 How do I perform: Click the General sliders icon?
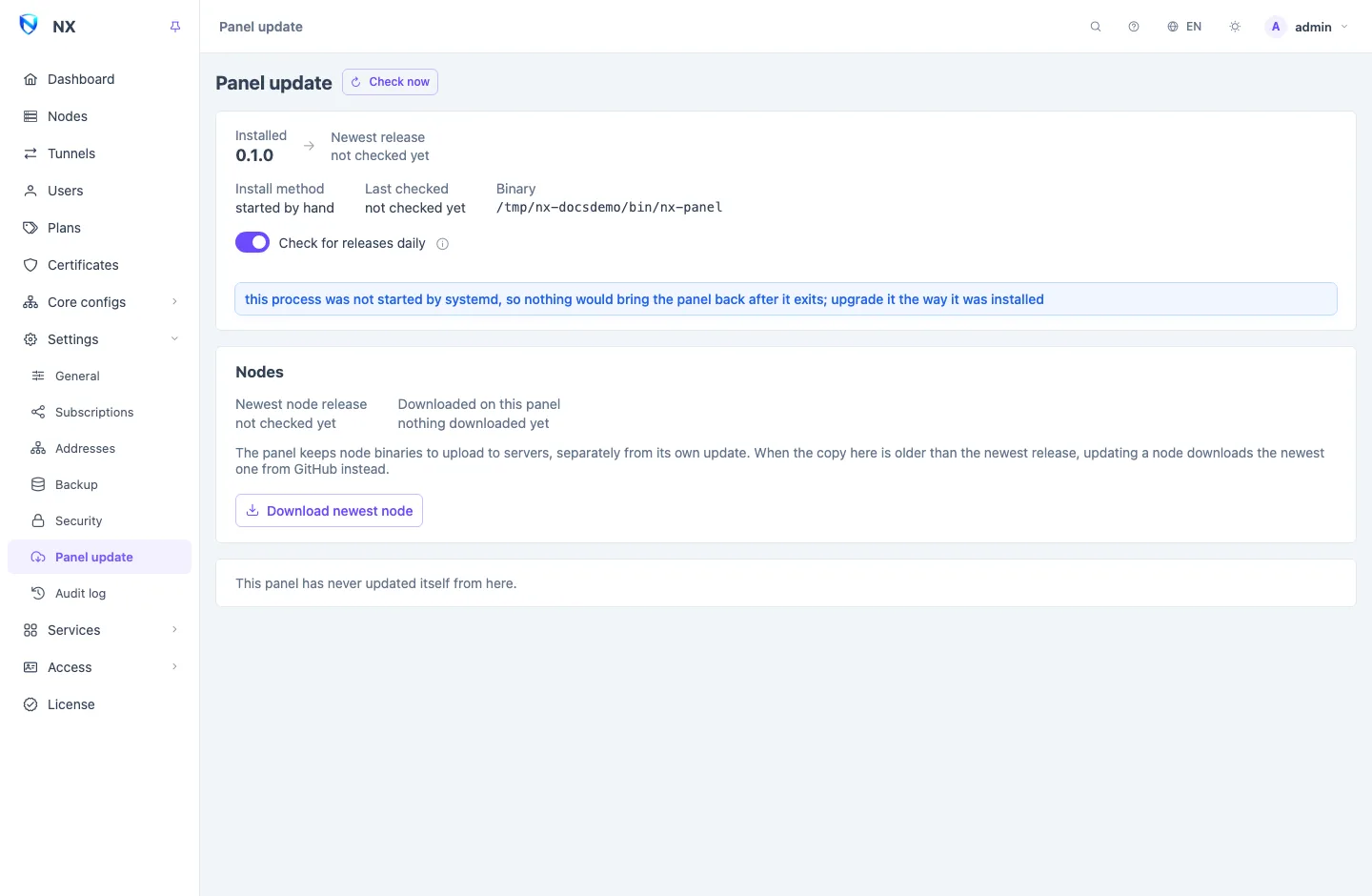[38, 376]
